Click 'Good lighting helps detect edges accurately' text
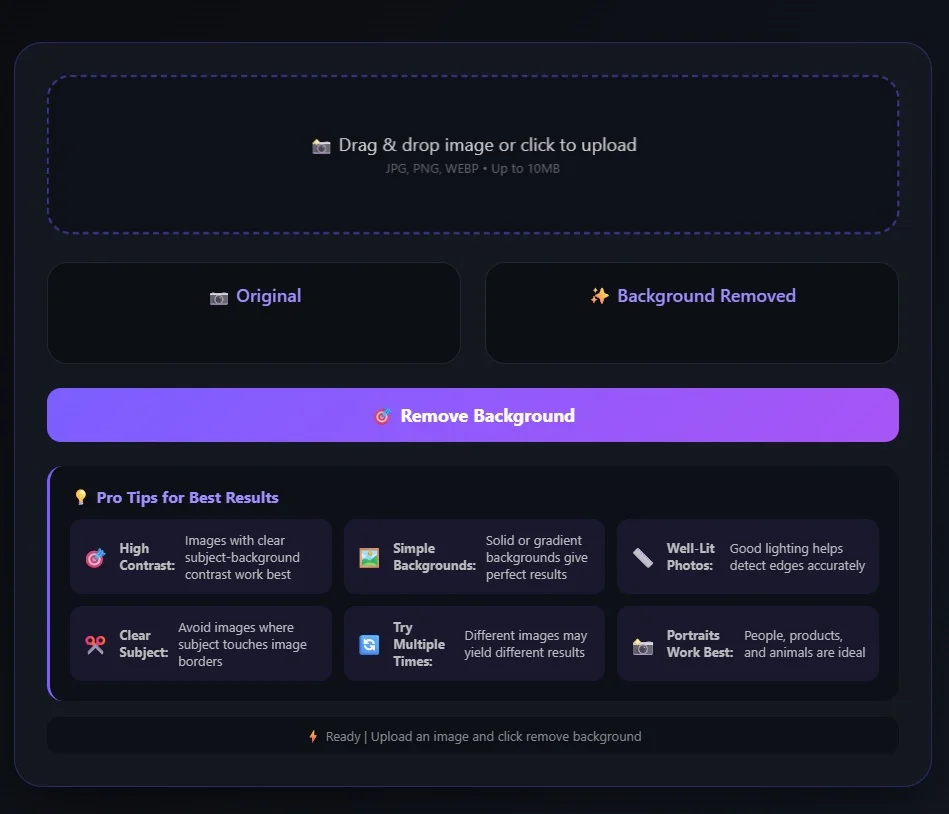The image size is (949, 814). pyautogui.click(x=797, y=557)
